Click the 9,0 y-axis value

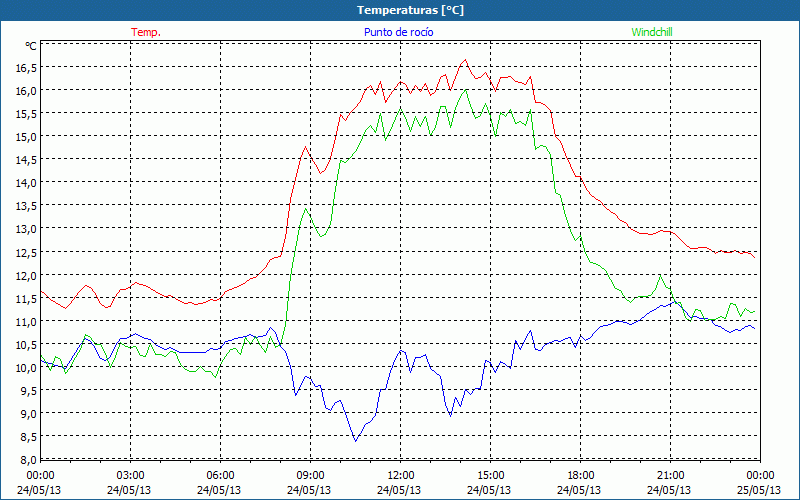click(x=29, y=413)
